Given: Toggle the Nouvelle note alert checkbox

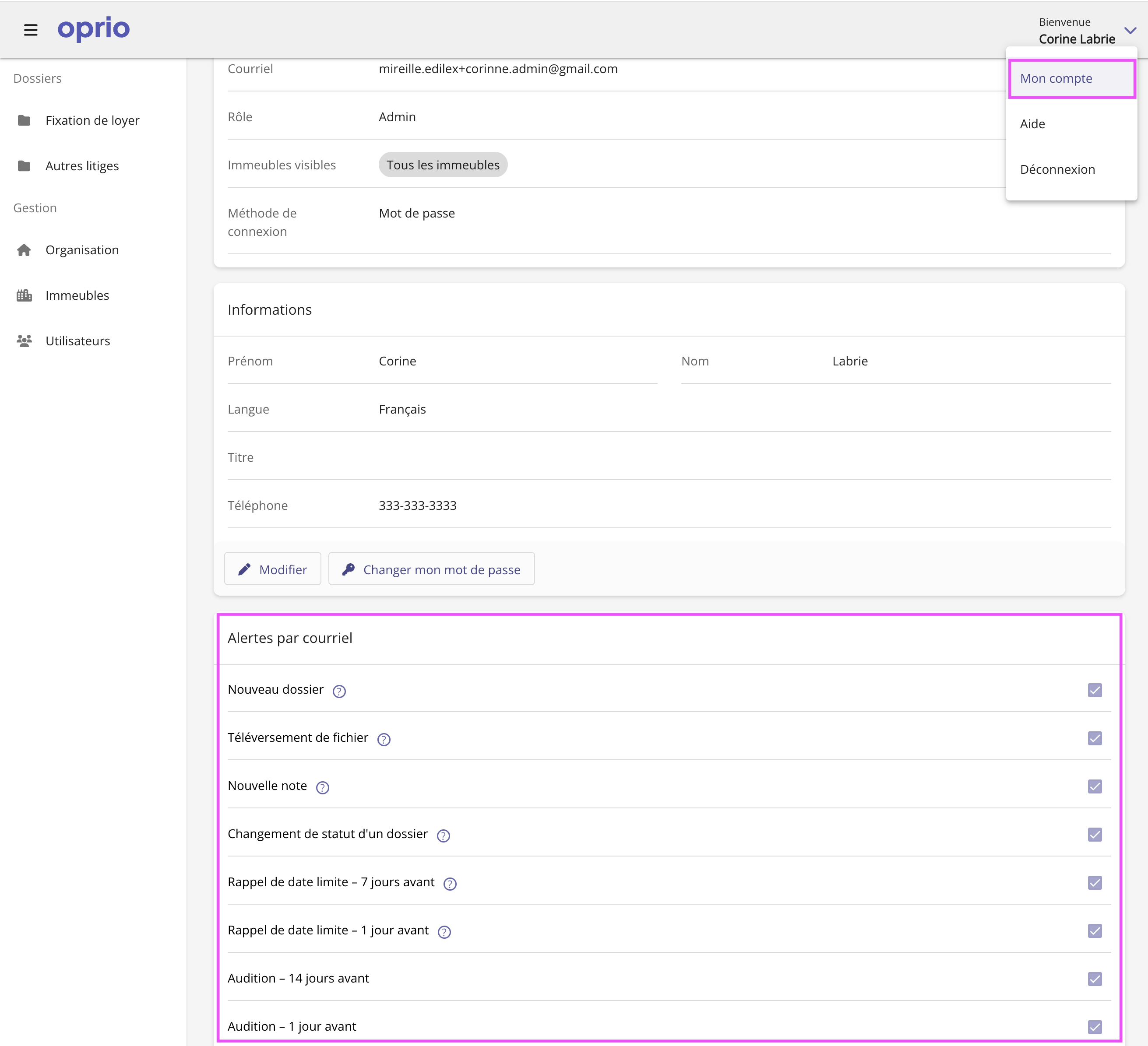Looking at the screenshot, I should [x=1095, y=786].
